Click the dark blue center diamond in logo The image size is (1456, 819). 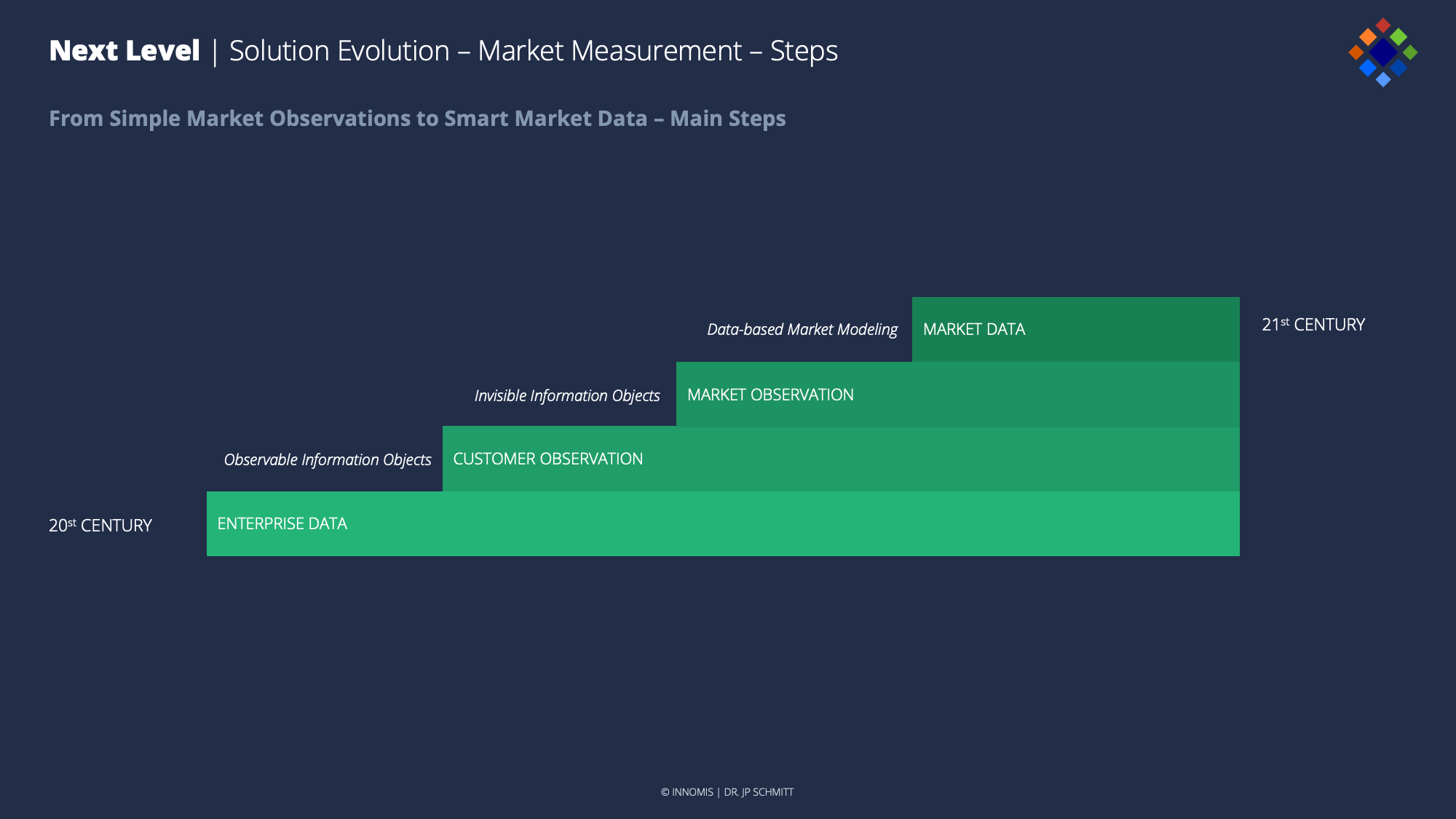pos(1382,52)
